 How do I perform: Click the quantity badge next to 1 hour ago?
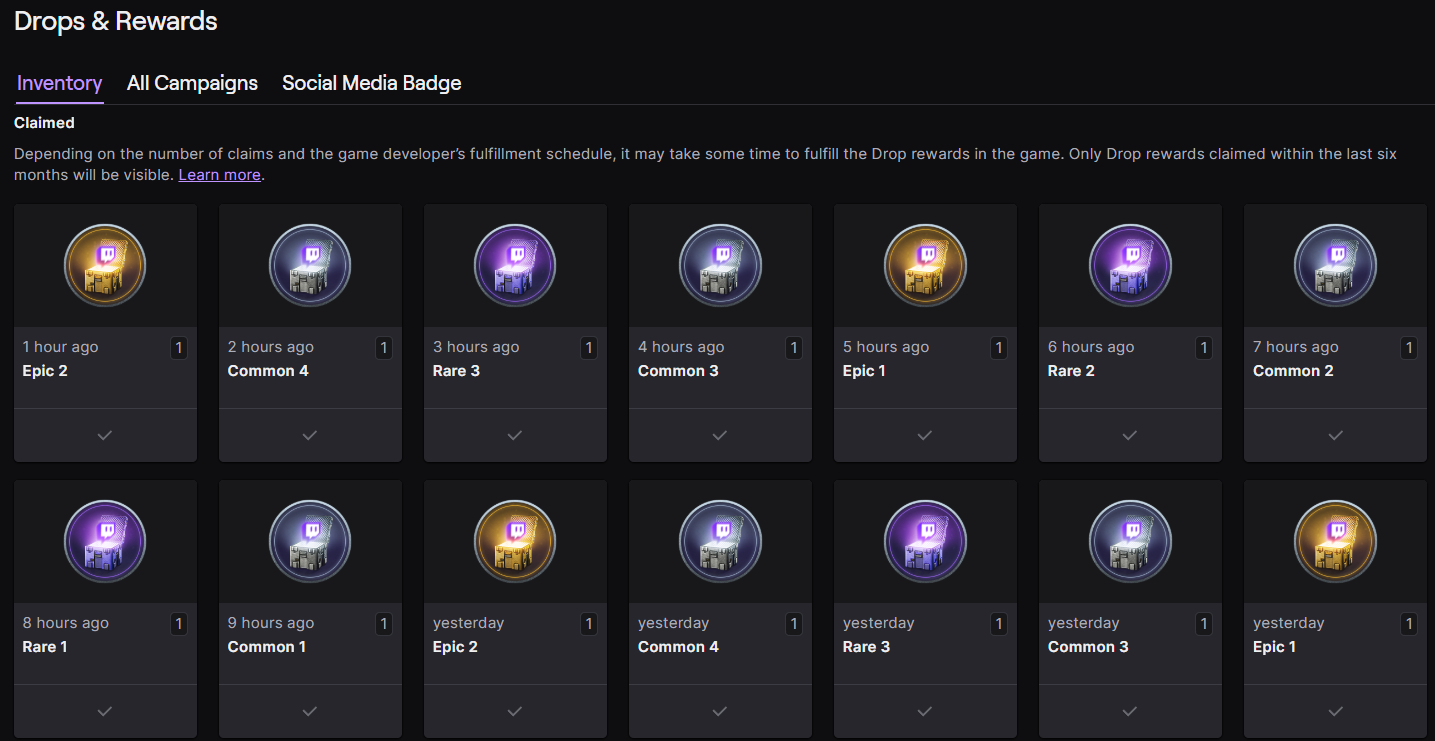pyautogui.click(x=179, y=348)
